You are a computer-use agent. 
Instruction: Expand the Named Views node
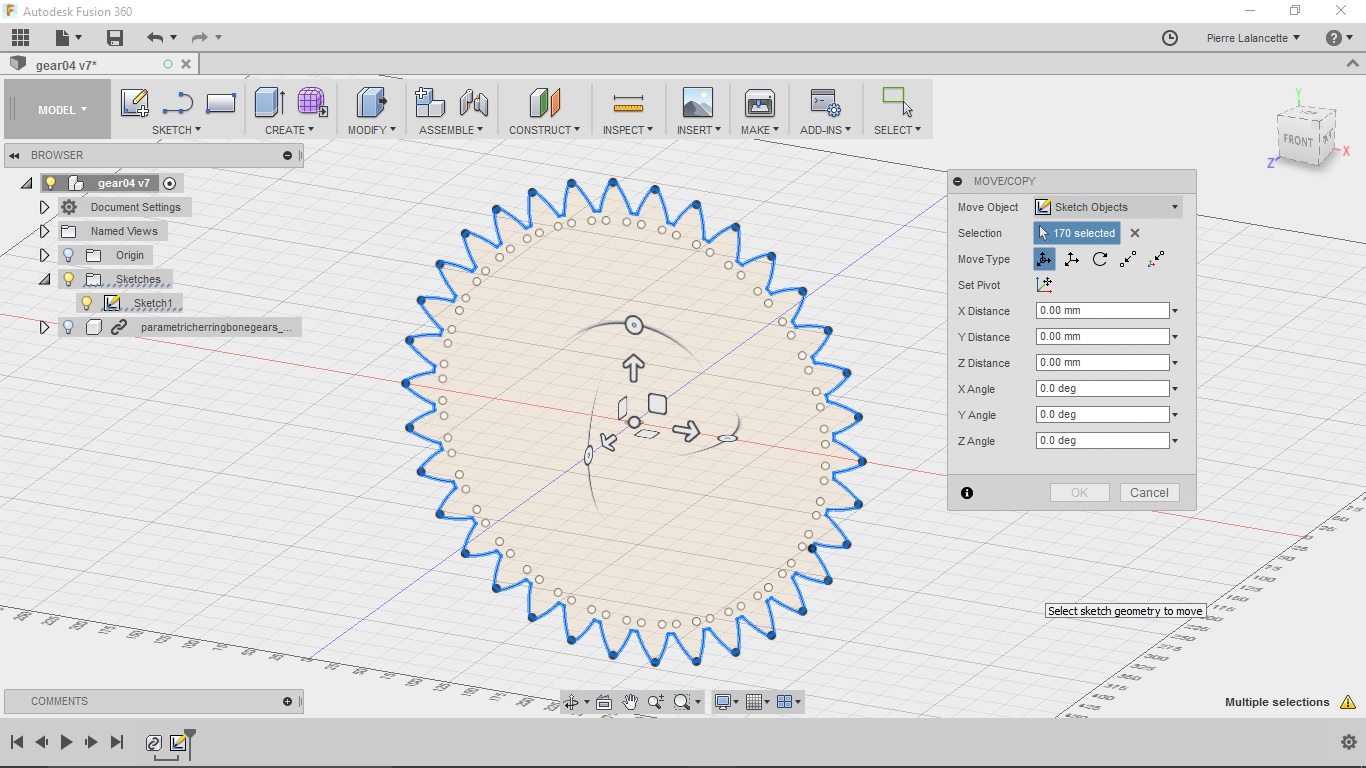44,231
